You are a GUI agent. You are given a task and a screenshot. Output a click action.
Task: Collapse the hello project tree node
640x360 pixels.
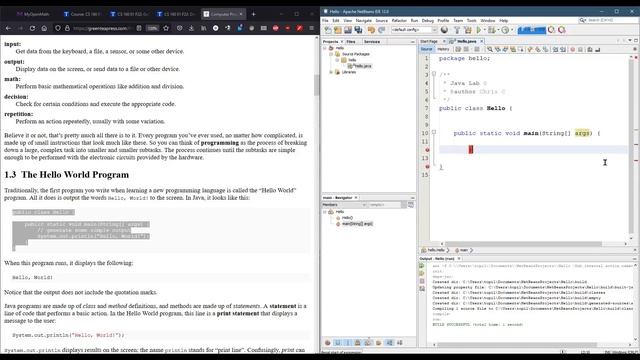coord(325,48)
